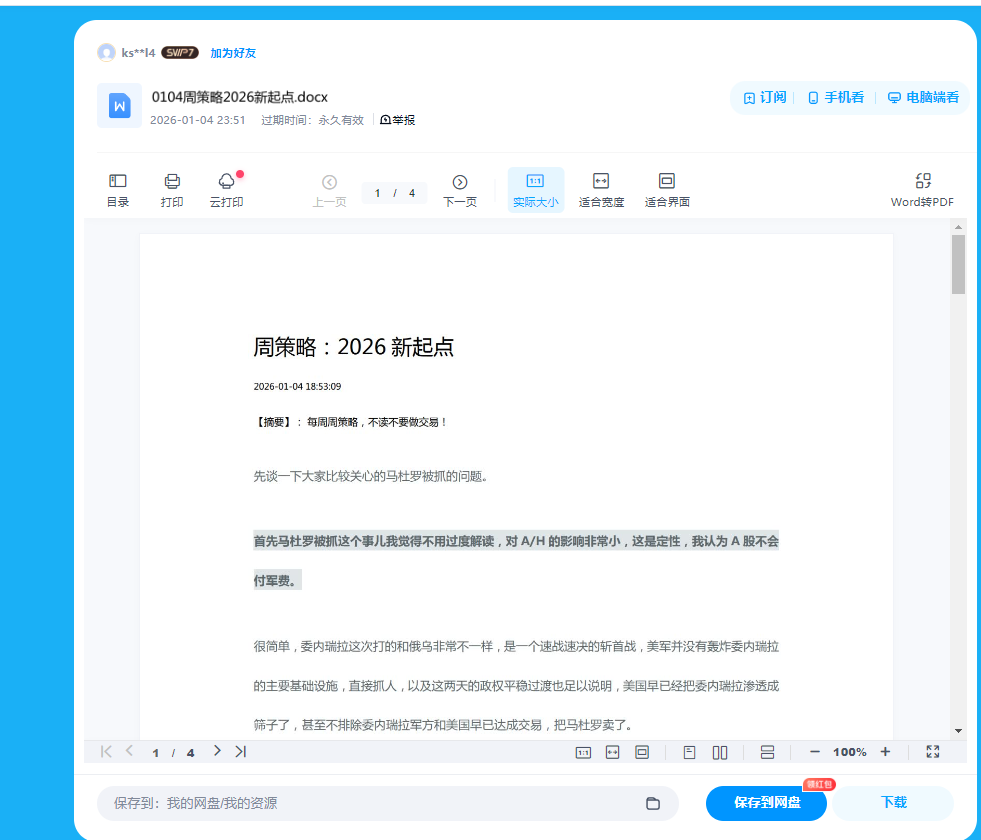The width and height of the screenshot is (981, 840).
Task: Switch to continuous scroll view in bottom bar
Action: coord(767,752)
